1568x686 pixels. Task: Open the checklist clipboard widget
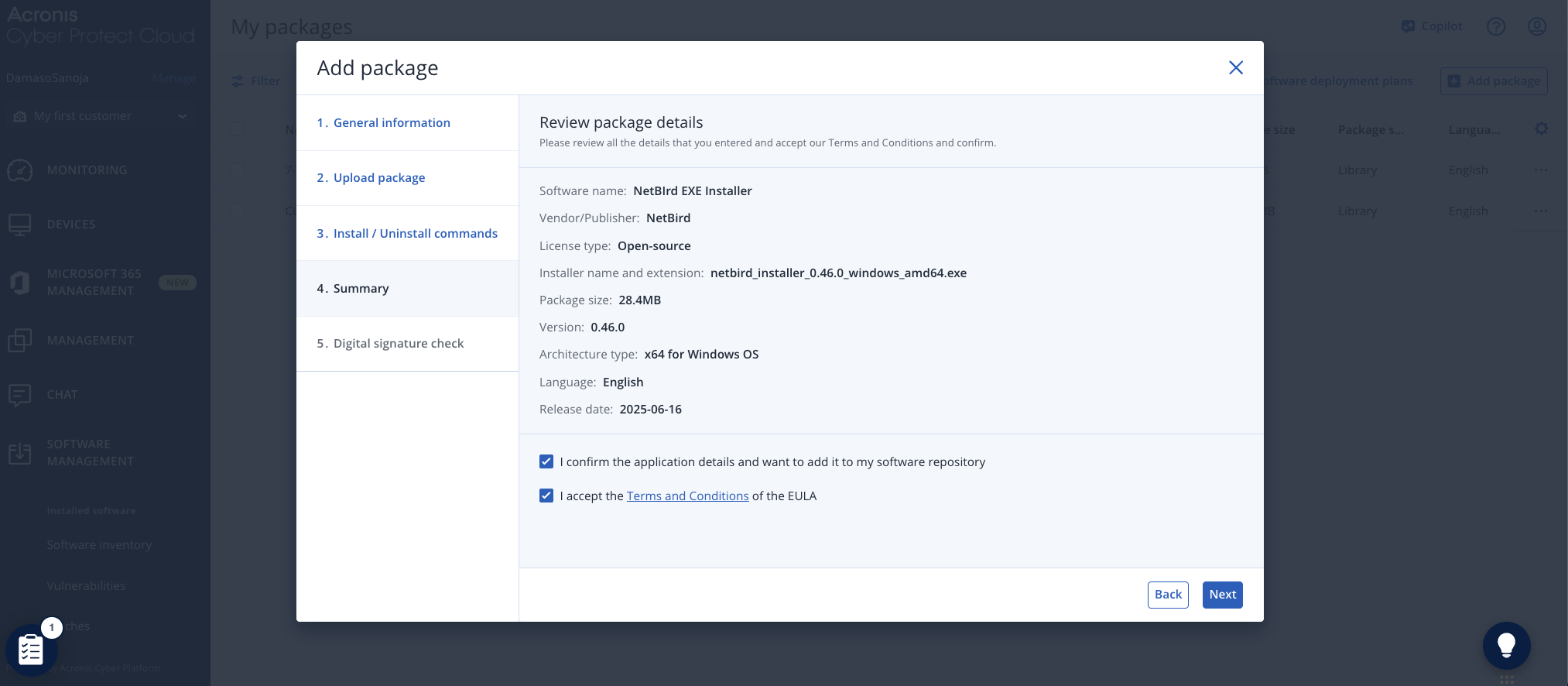pos(31,650)
